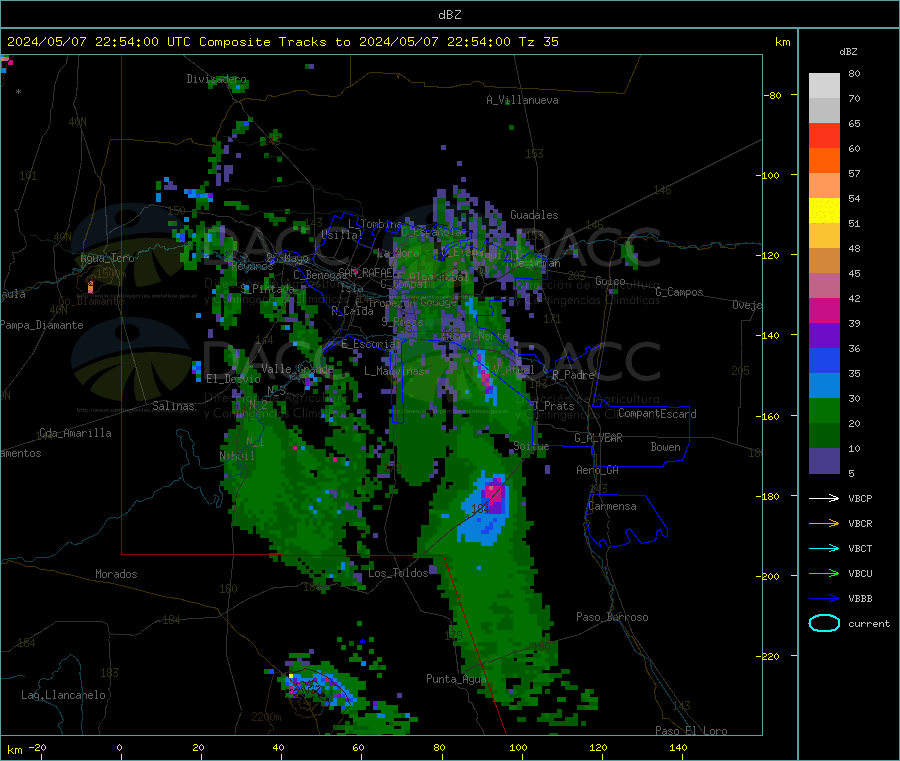
Task: Click the 'Bowen' map label
Action: pos(665,448)
